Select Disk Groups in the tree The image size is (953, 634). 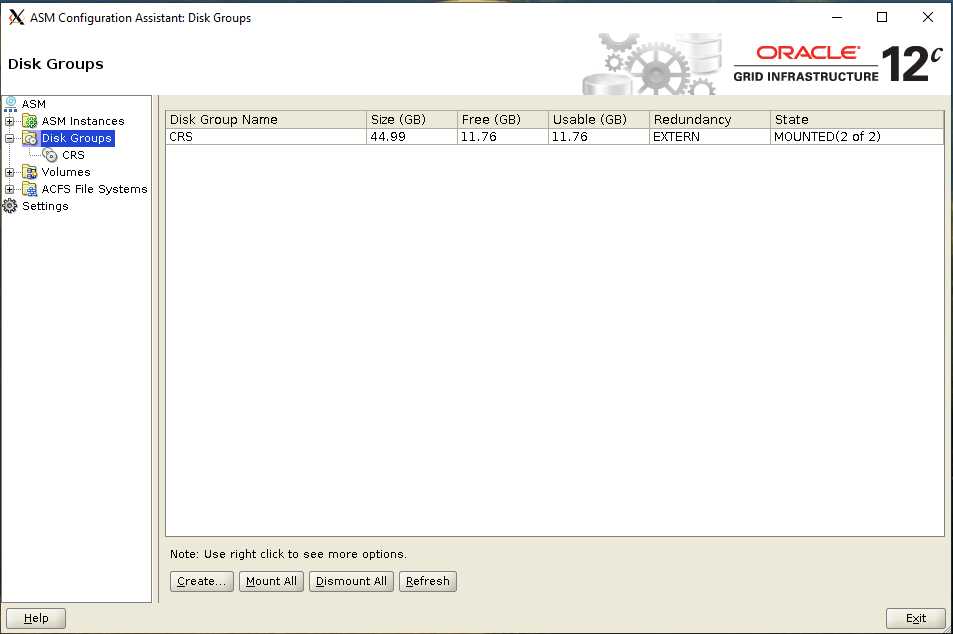pyautogui.click(x=77, y=138)
